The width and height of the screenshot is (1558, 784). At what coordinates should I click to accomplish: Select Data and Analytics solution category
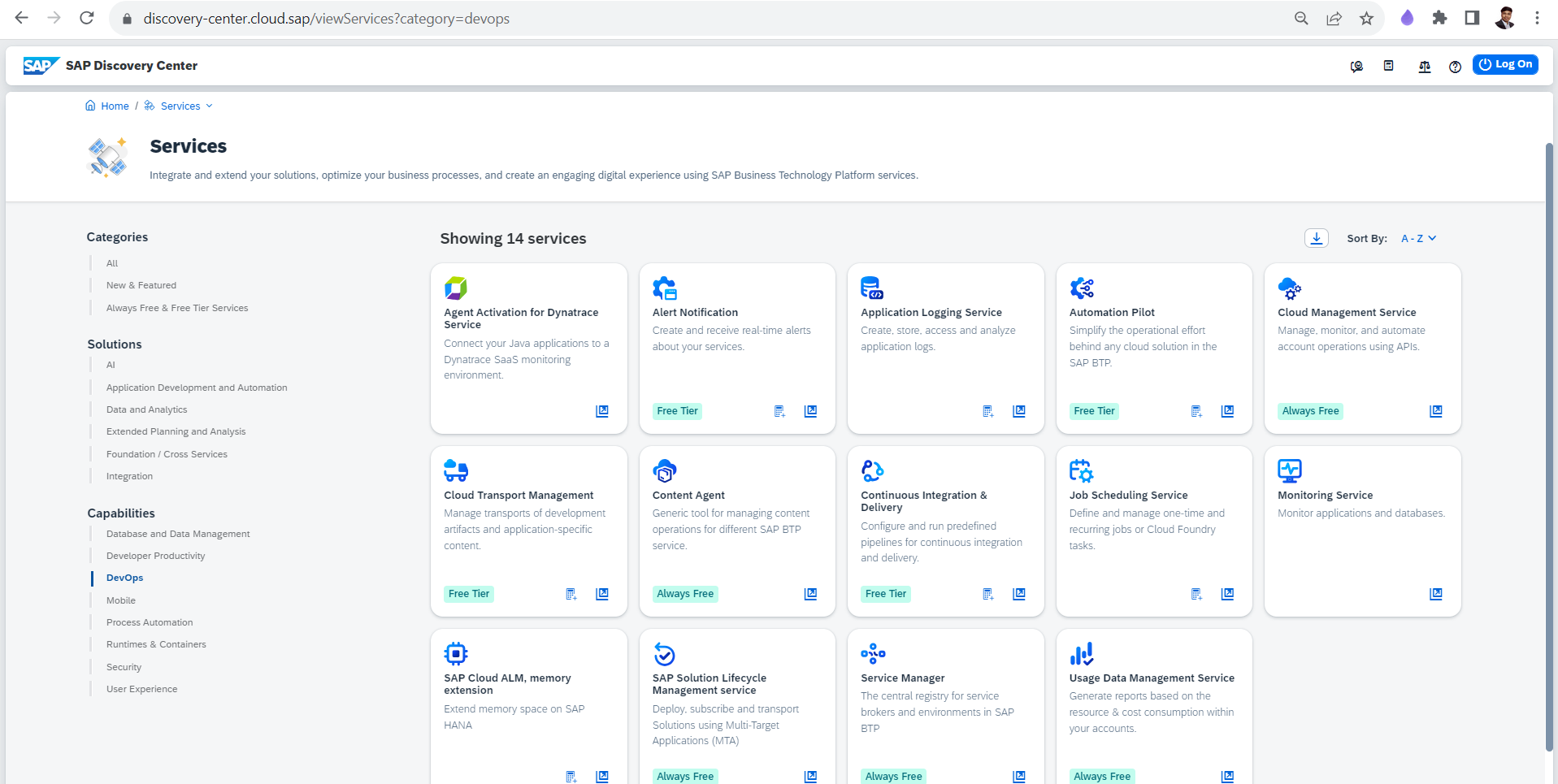pyautogui.click(x=146, y=409)
